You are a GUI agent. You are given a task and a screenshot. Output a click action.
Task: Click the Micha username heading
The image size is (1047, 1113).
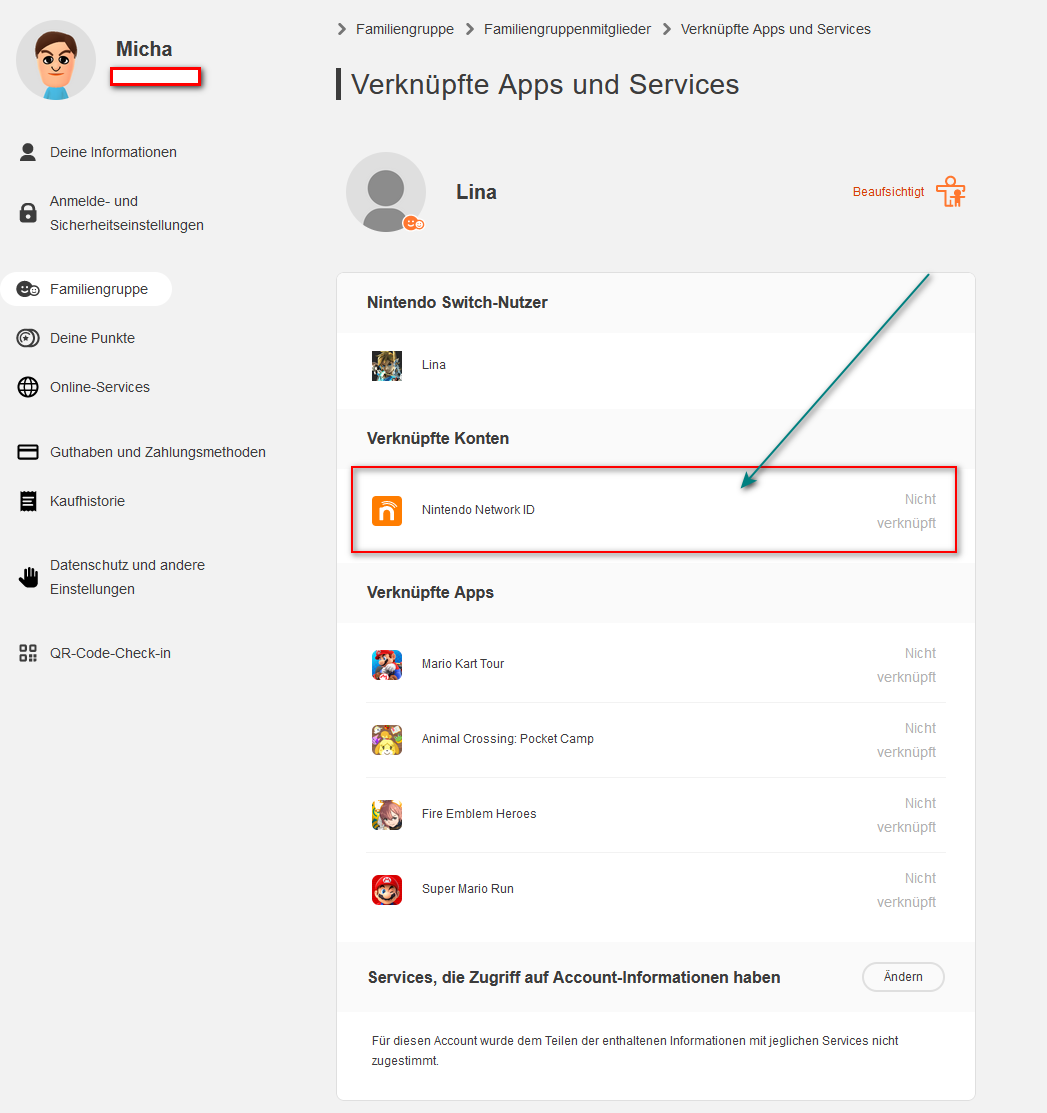[144, 49]
